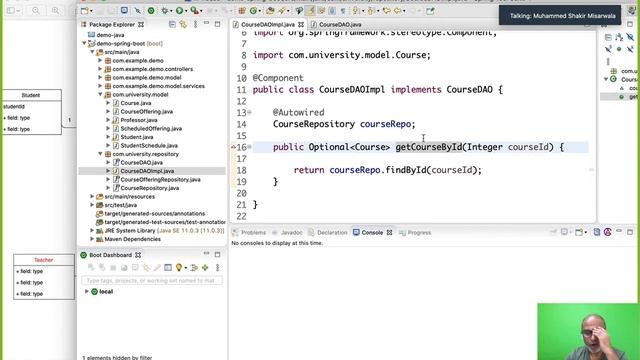
Task: Select StudentSchedule.java in the tree
Action: (x=149, y=145)
